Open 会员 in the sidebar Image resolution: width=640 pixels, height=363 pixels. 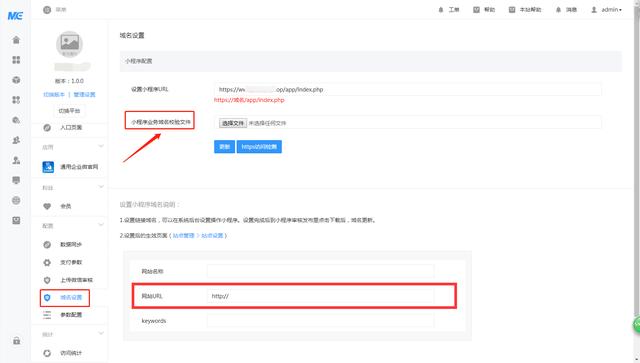(66, 206)
